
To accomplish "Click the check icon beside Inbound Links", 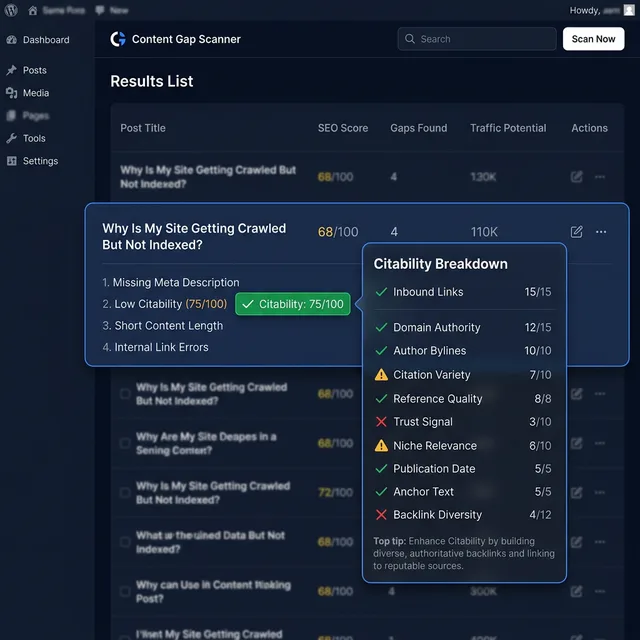I will (381, 292).
